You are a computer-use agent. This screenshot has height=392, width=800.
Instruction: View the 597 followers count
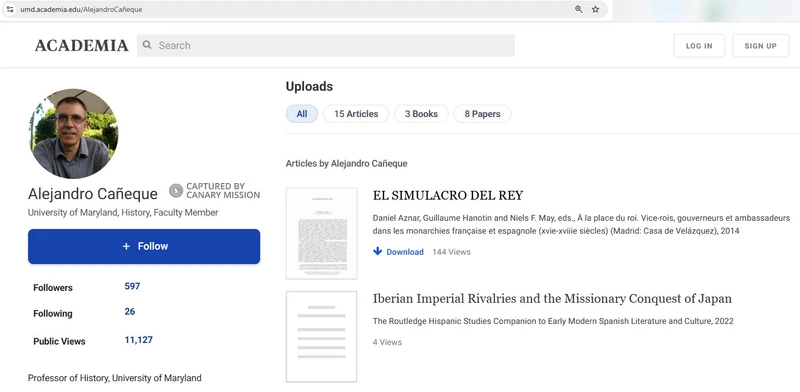pos(132,286)
